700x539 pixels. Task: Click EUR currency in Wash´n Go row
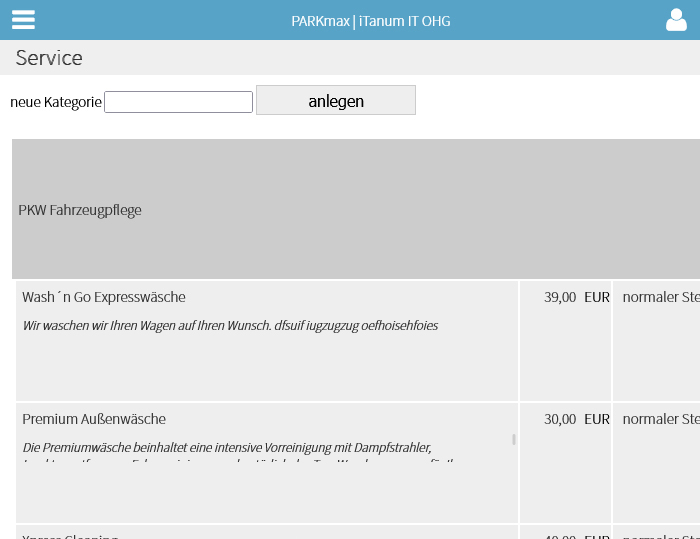click(x=597, y=297)
